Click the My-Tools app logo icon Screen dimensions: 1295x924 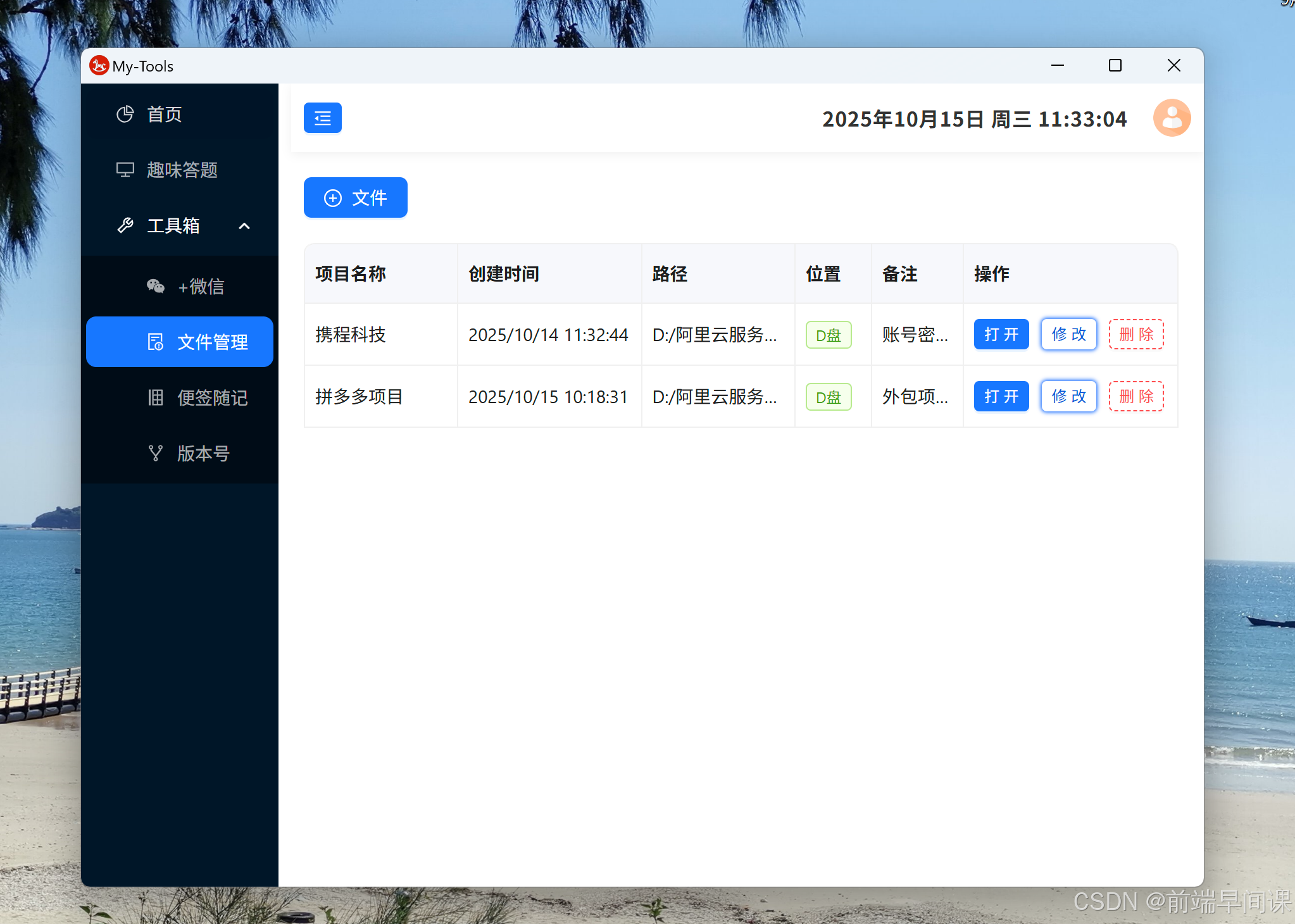click(99, 66)
